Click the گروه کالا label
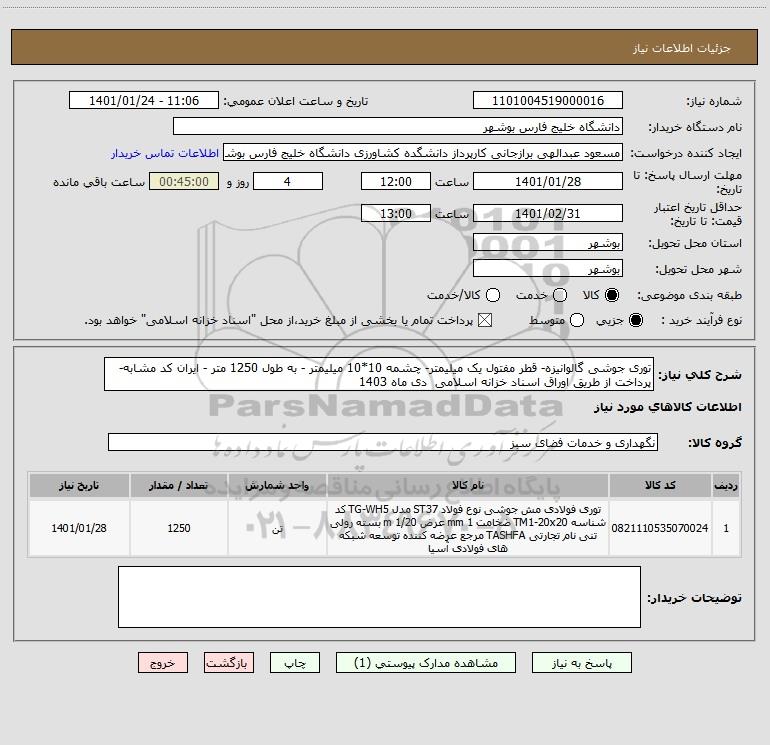Image resolution: width=770 pixels, height=745 pixels. 715,442
